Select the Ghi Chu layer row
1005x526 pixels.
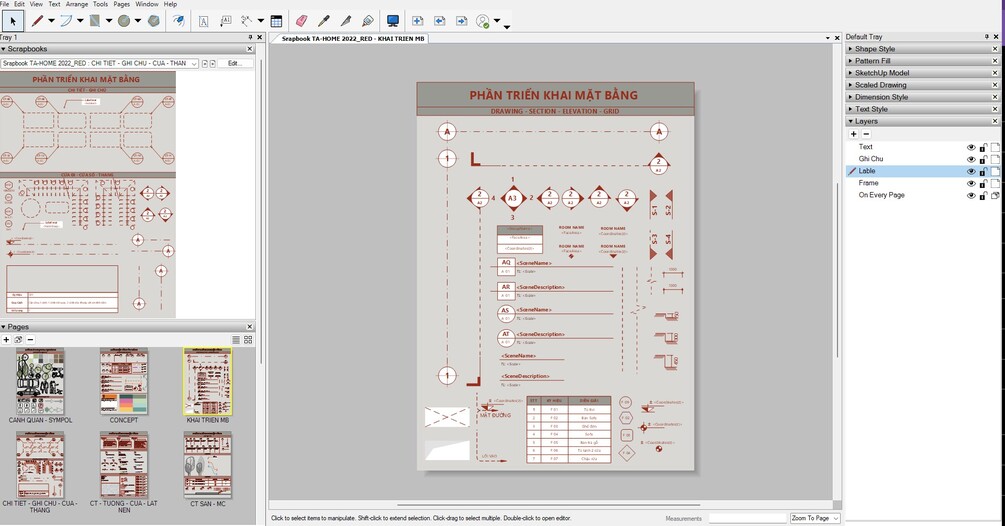click(923, 159)
